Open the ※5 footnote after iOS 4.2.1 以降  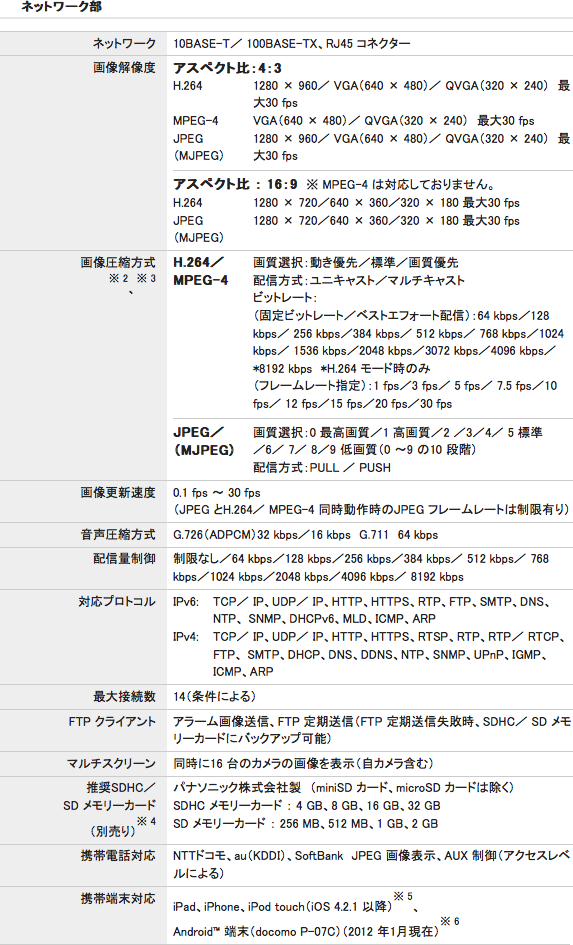coord(402,896)
